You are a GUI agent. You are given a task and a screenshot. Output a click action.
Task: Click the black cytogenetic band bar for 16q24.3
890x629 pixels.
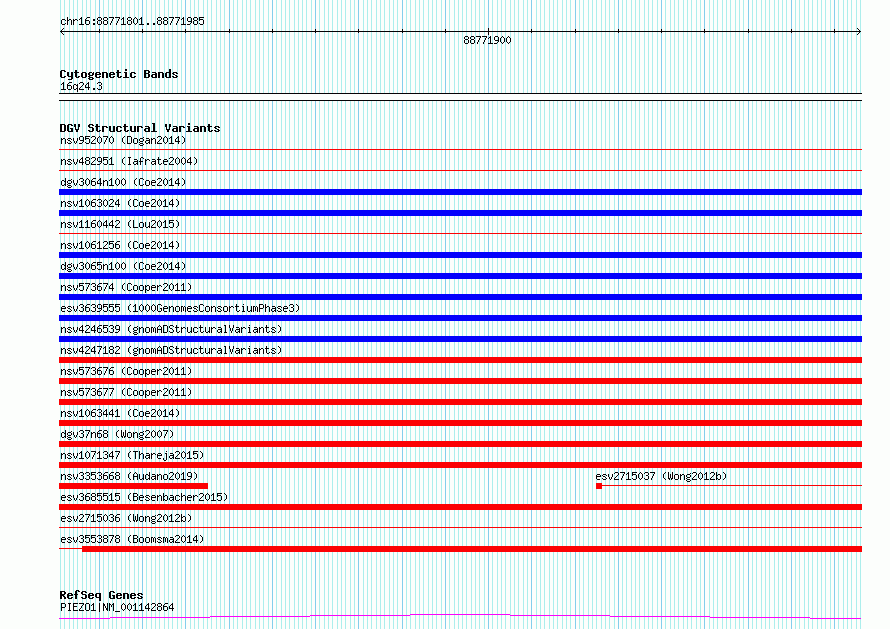click(460, 97)
